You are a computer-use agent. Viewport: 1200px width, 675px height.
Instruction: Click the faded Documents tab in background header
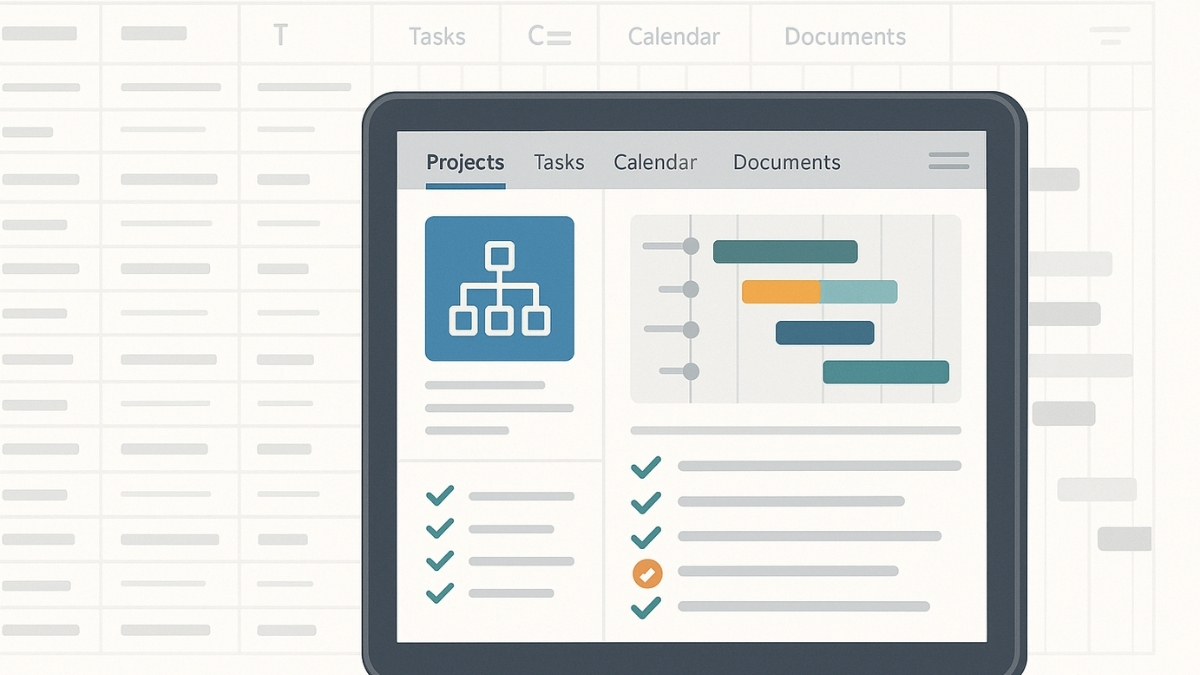click(x=844, y=37)
